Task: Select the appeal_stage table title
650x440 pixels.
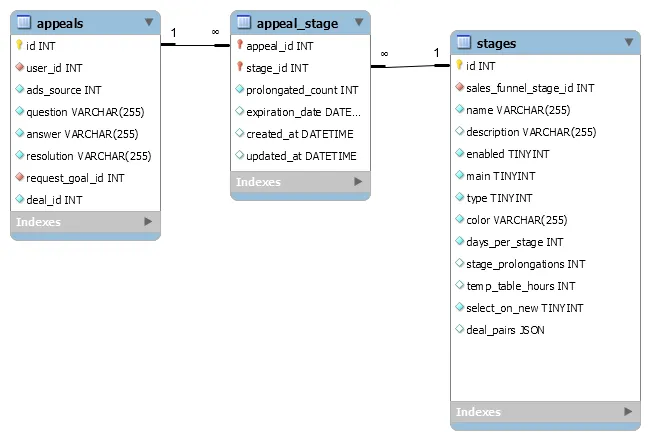Action: click(297, 23)
